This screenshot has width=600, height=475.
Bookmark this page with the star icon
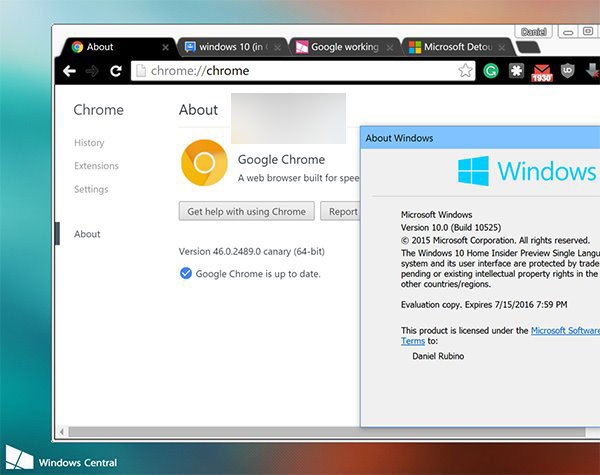point(465,71)
